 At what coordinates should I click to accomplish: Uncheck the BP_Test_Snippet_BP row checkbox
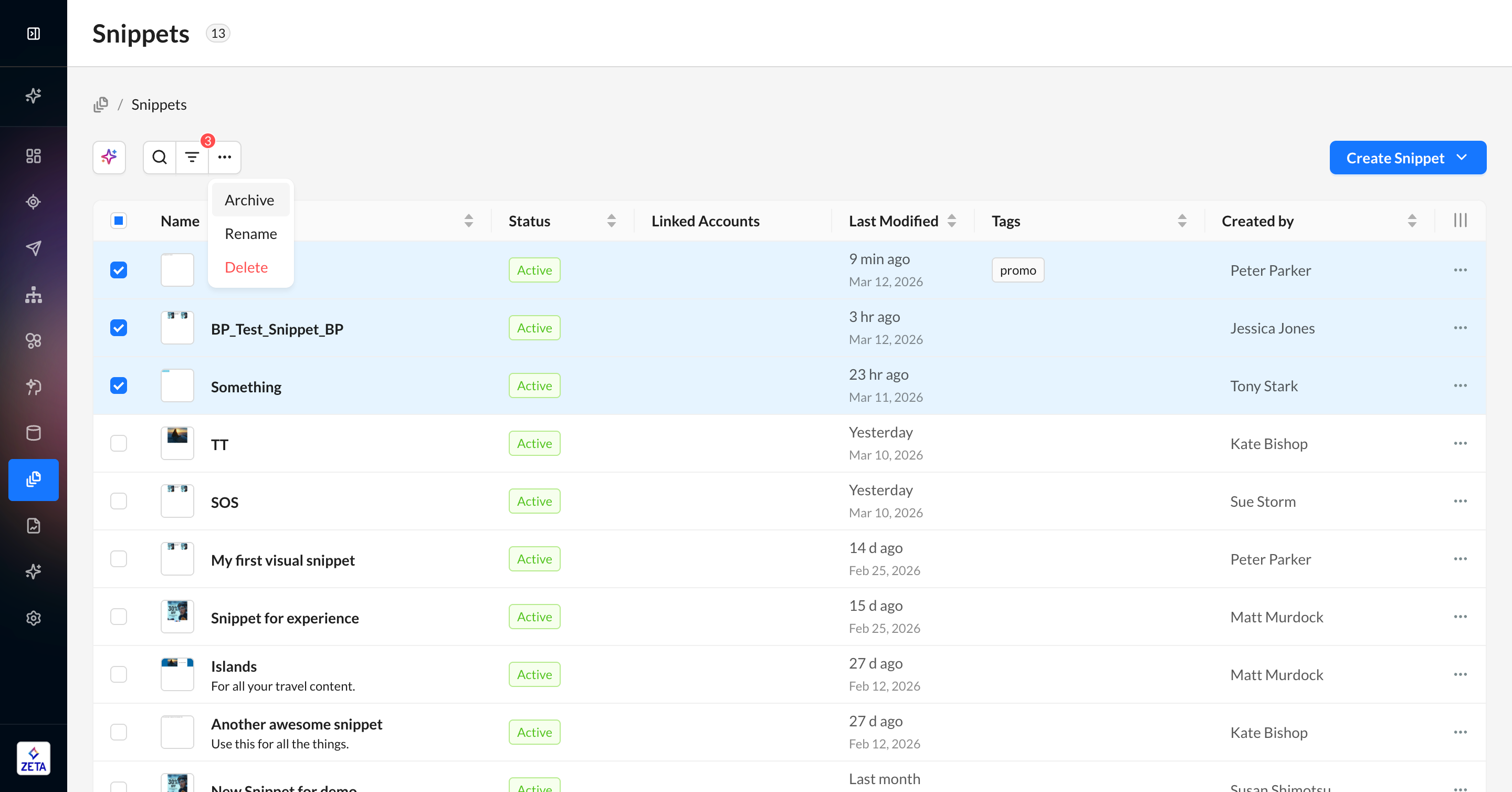click(x=119, y=328)
